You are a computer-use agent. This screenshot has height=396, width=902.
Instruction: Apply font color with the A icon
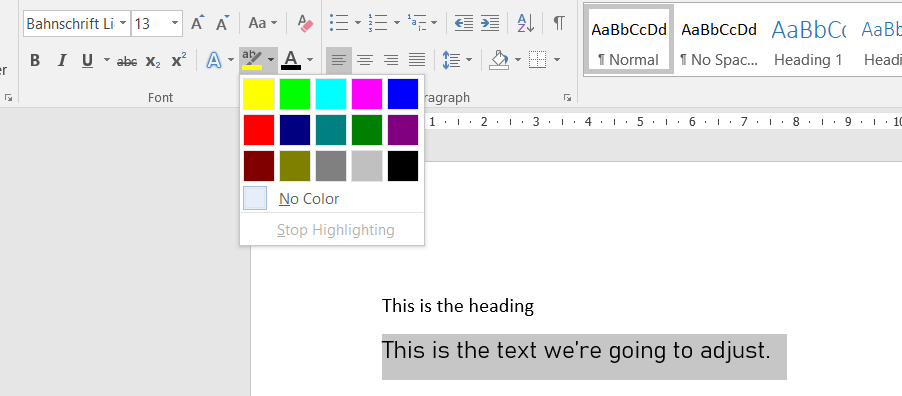291,60
